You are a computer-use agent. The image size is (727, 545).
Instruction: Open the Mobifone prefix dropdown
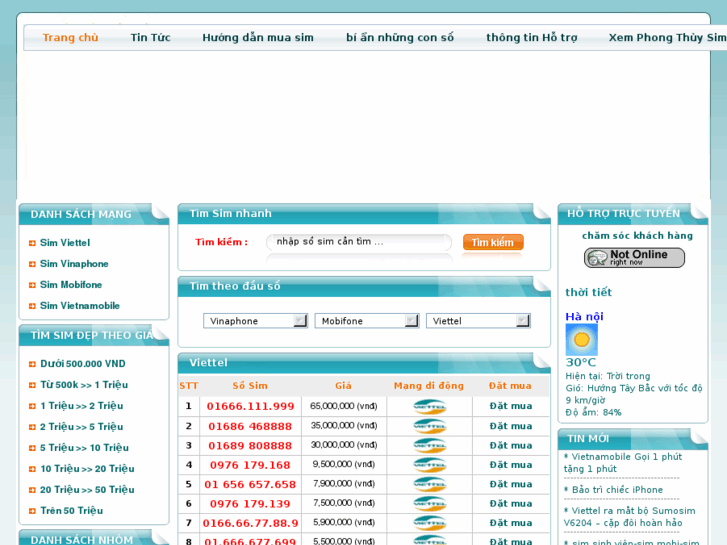tap(367, 321)
